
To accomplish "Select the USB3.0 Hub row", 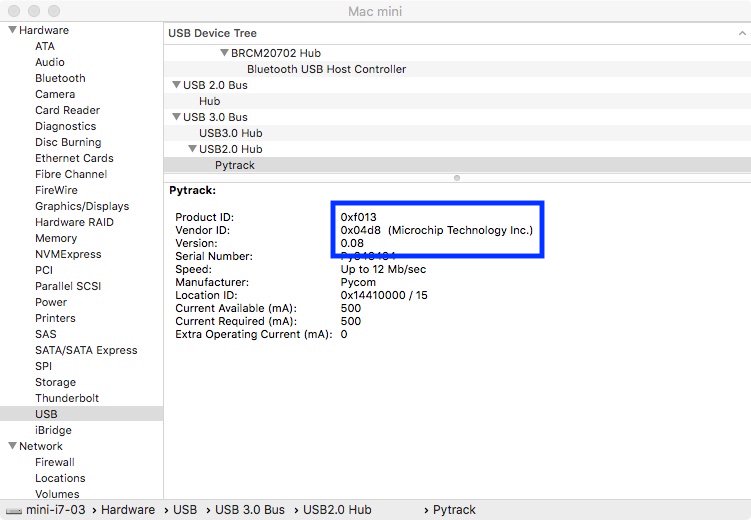I will point(457,133).
